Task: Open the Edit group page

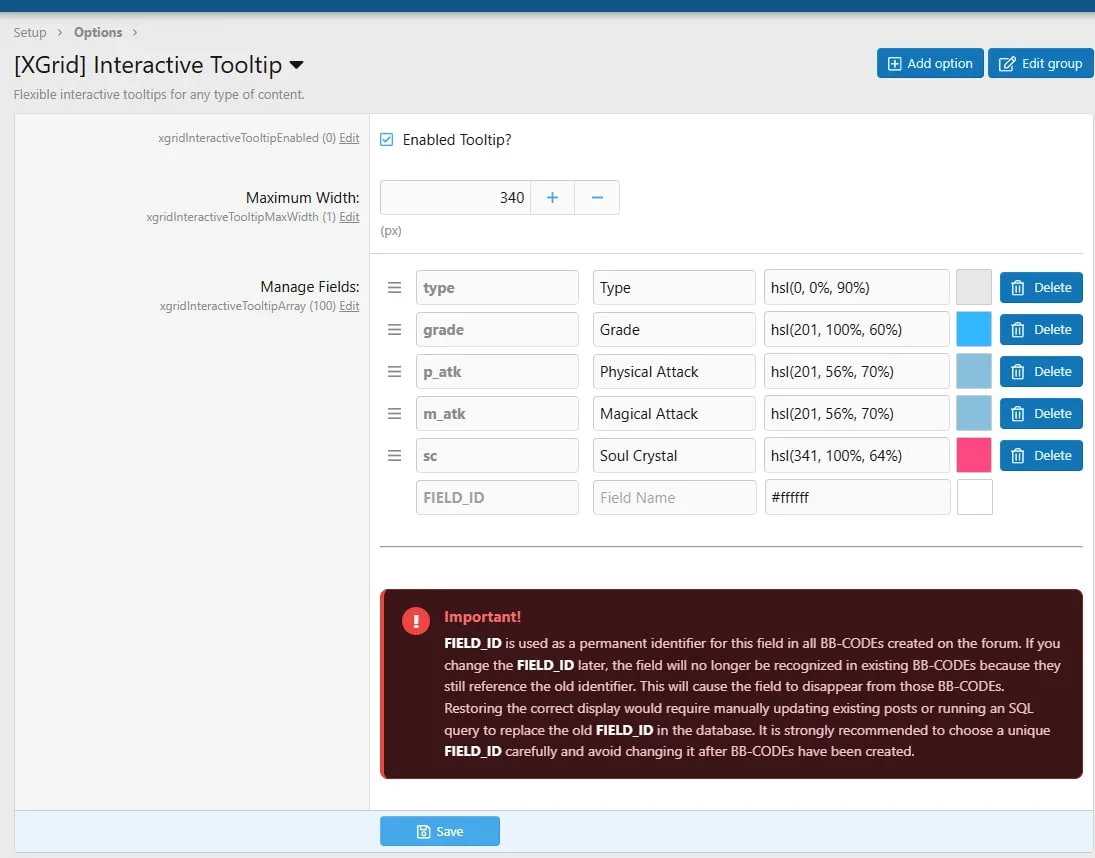Action: pyautogui.click(x=1041, y=64)
